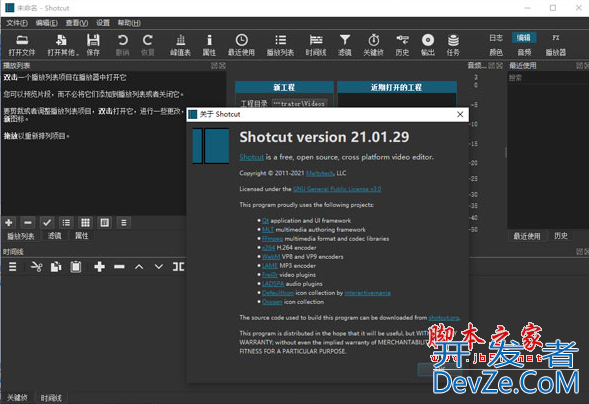Open the 历史 history toolbar icon
Image resolution: width=589 pixels, height=404 pixels.
402,45
